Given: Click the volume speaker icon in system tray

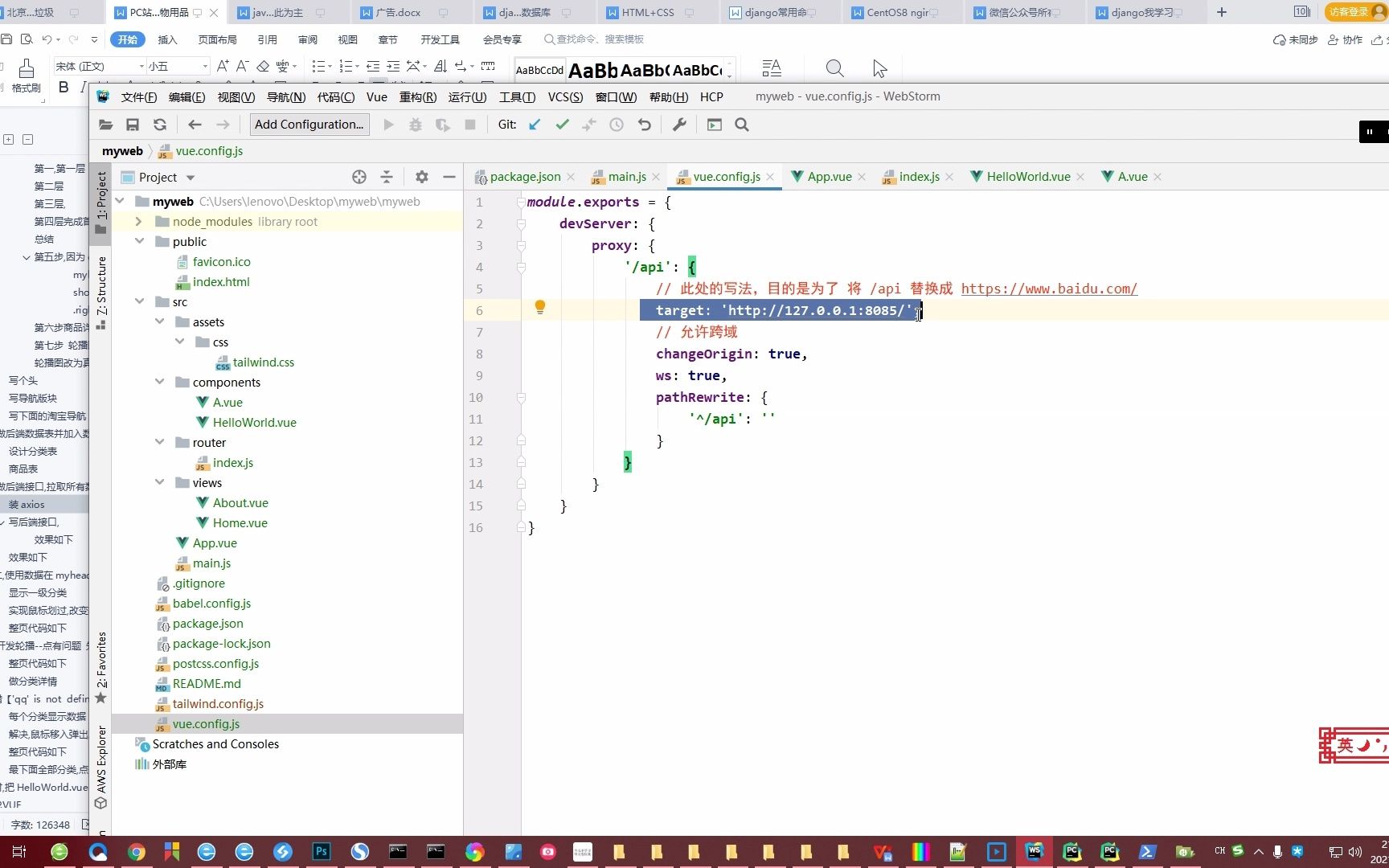Looking at the screenshot, I should tap(1355, 852).
